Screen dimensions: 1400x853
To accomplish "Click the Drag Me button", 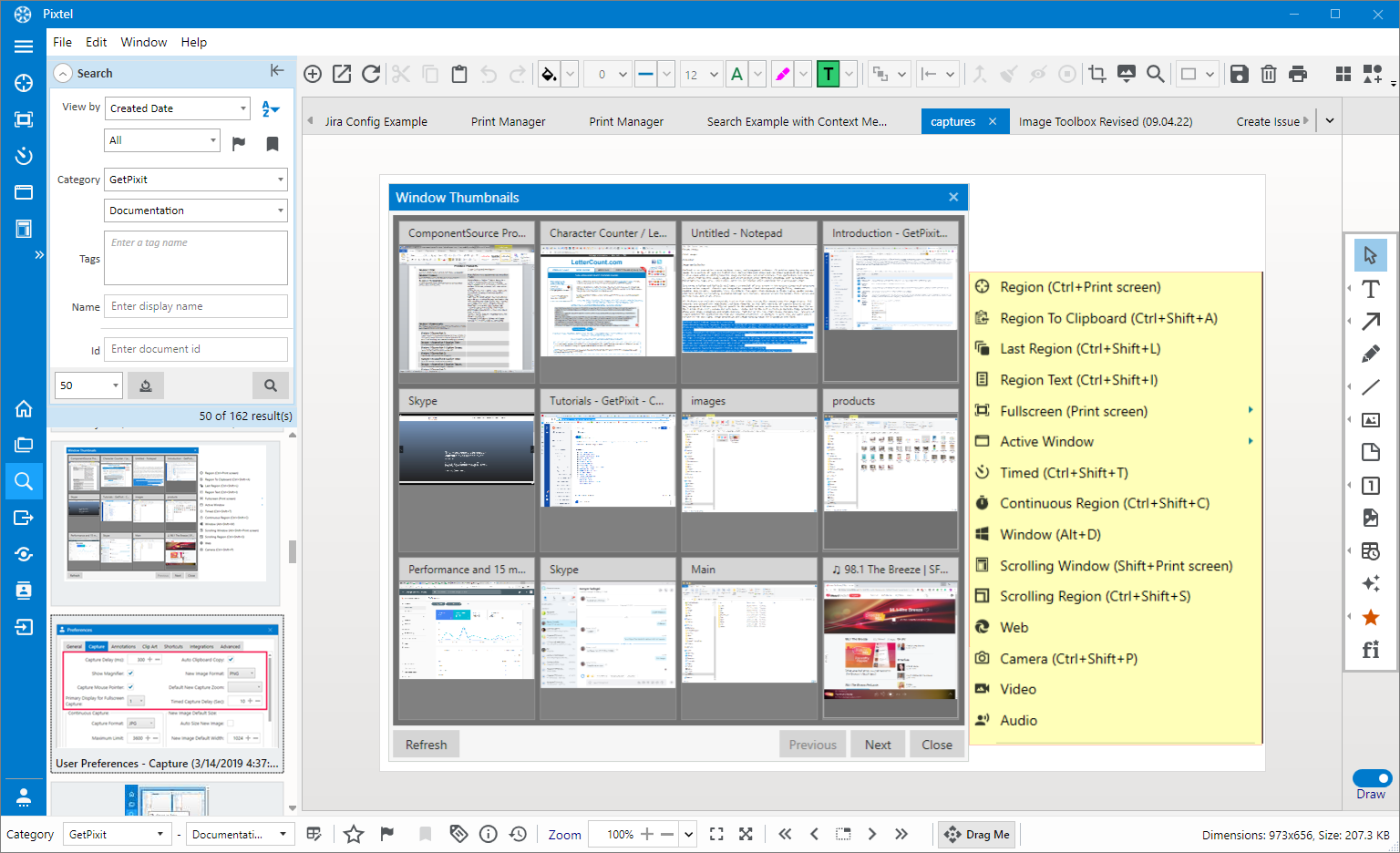I will [978, 834].
